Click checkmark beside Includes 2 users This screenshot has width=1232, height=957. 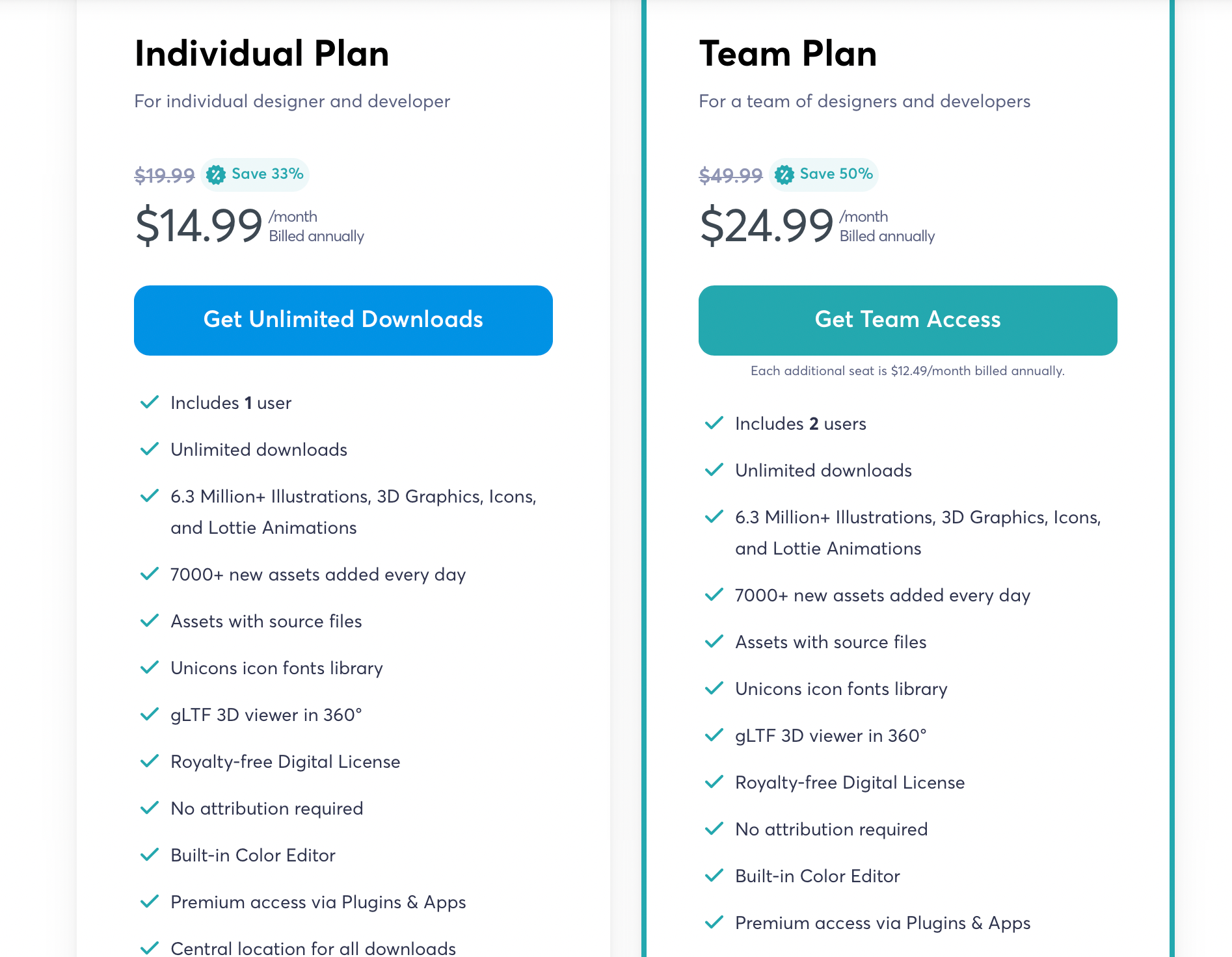pos(714,423)
